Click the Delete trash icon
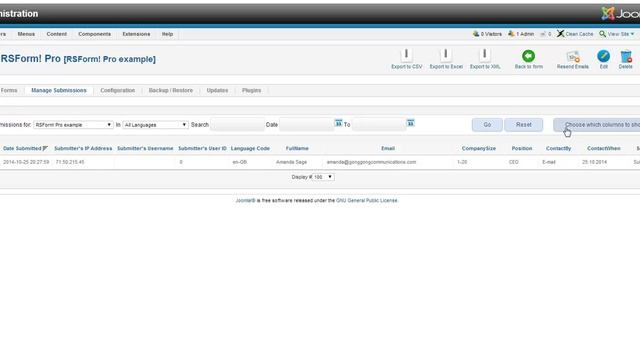 tap(626, 56)
